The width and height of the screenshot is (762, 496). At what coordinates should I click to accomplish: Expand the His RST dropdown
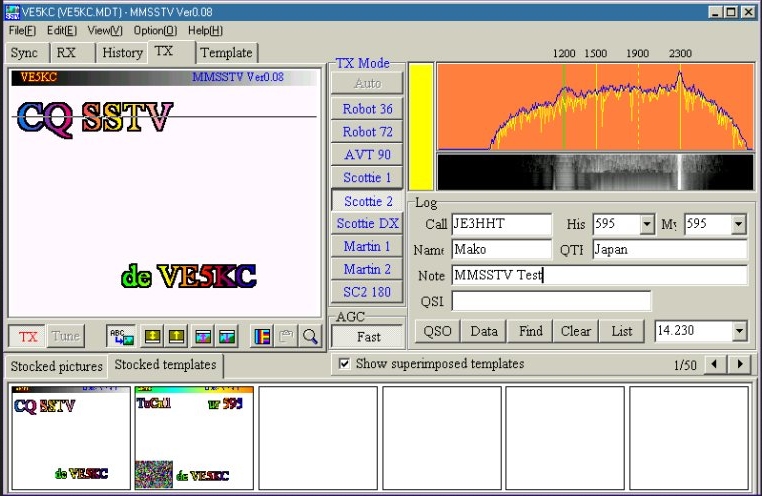(646, 224)
